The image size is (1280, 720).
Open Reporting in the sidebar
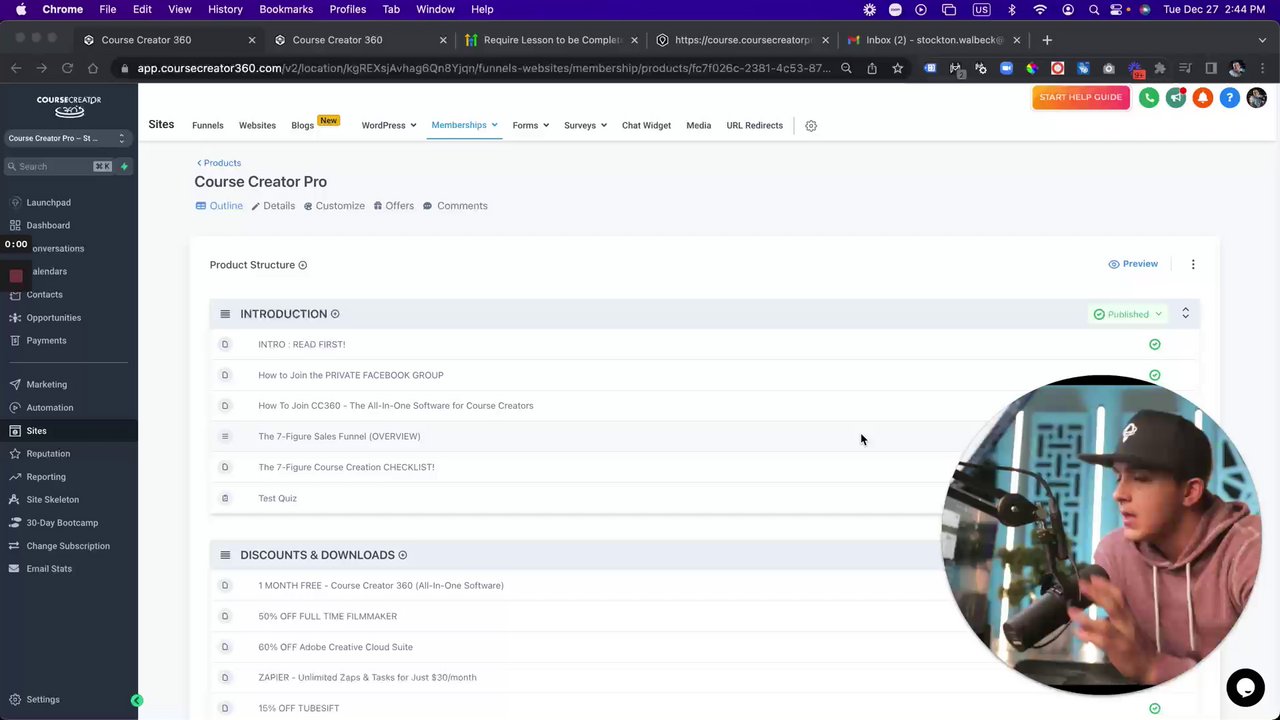click(46, 476)
